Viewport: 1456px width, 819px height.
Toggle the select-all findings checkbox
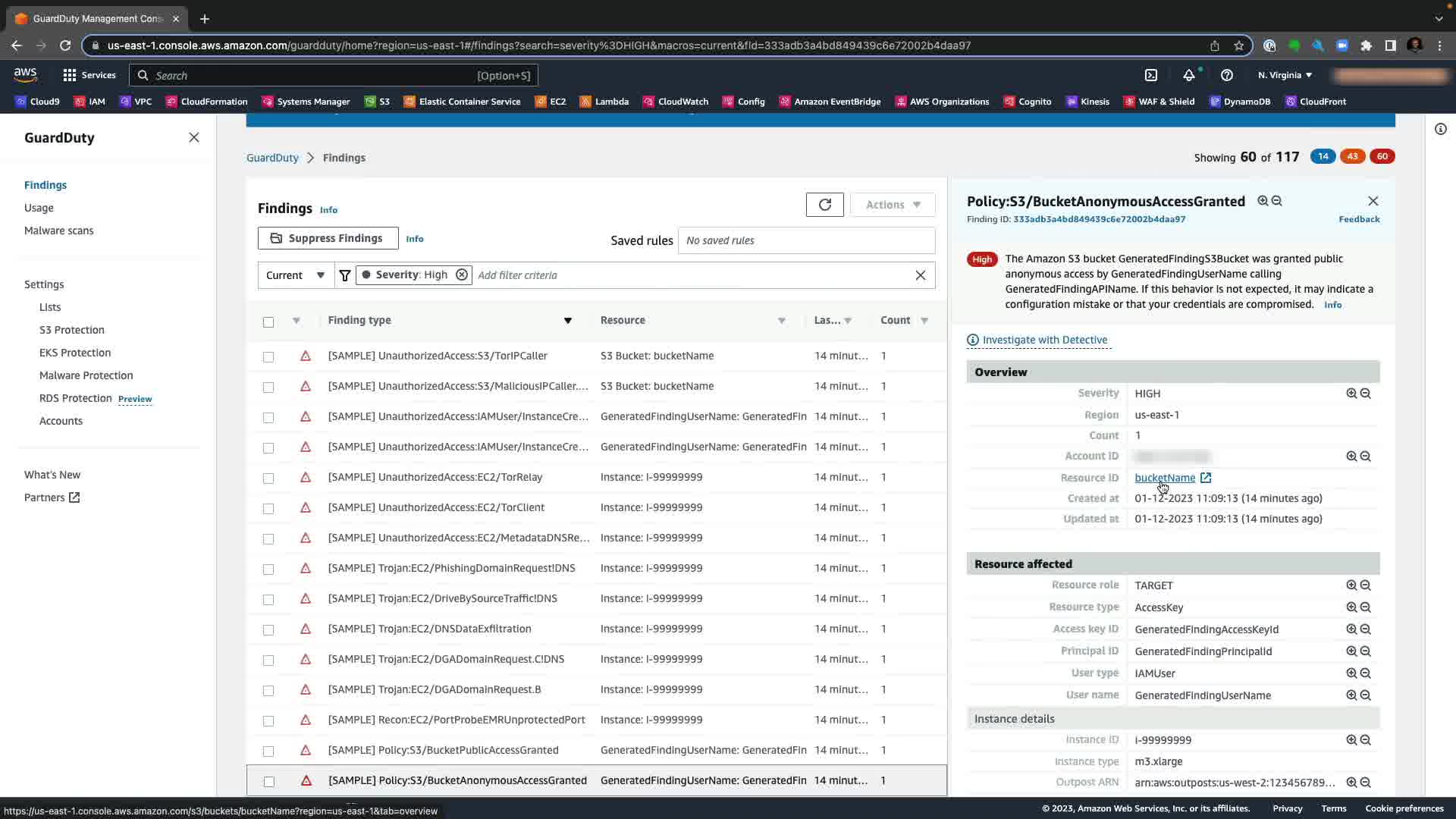(x=268, y=322)
